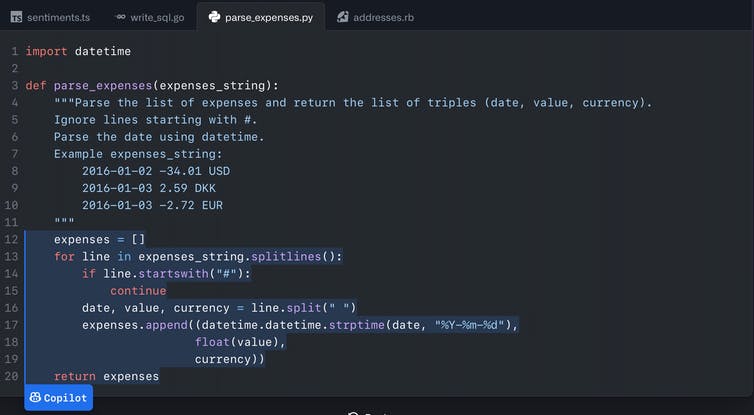Select the write_sql.go file tab

tap(156, 17)
